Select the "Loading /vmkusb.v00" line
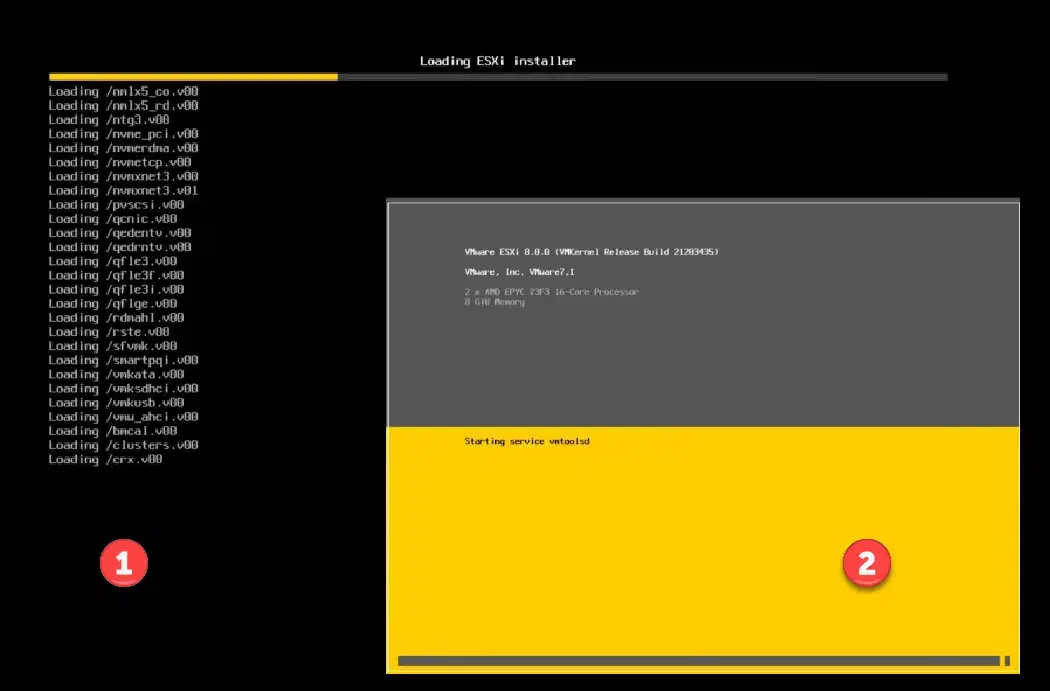Viewport: 1050px width, 691px height. tap(117, 402)
